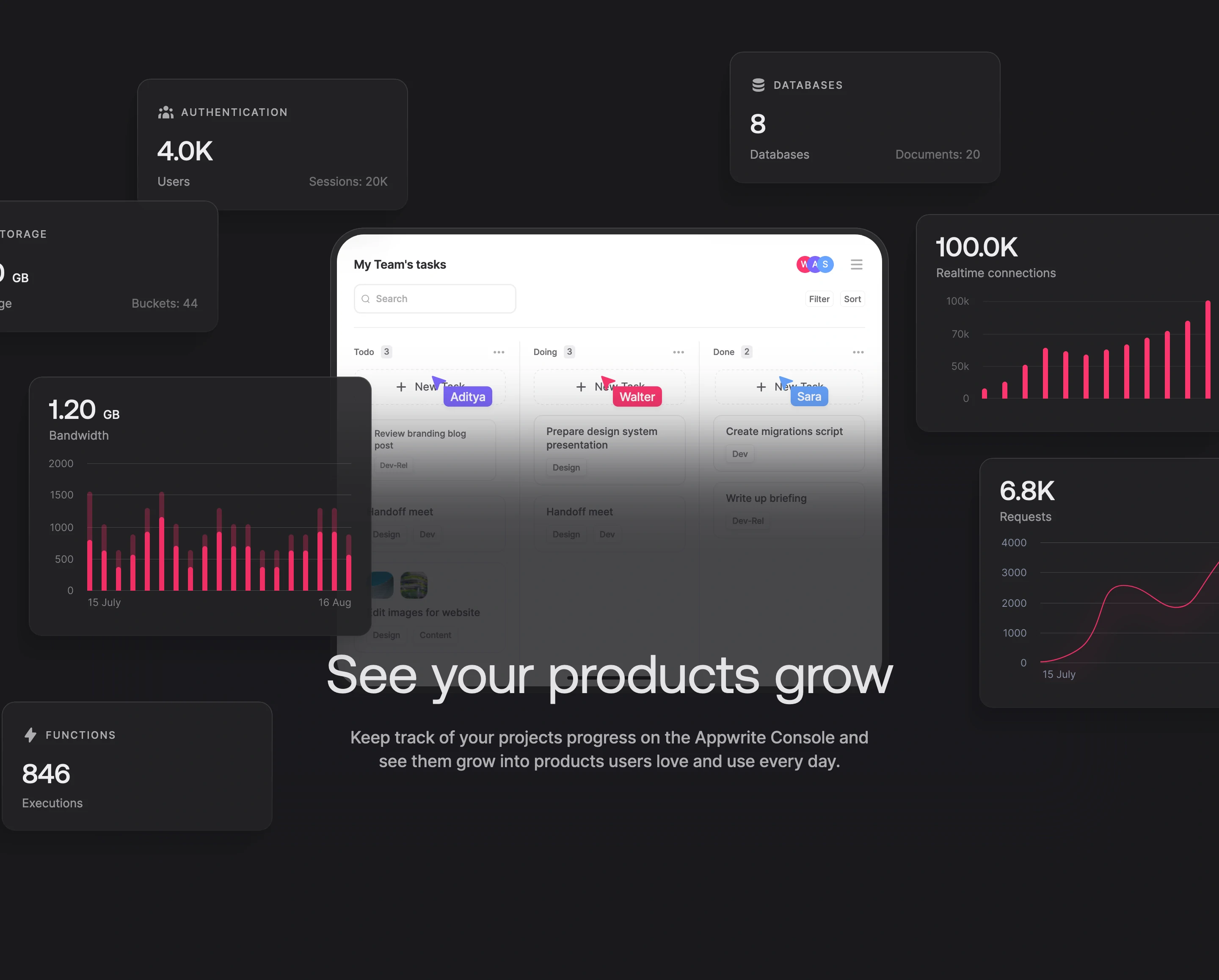The width and height of the screenshot is (1219, 980).
Task: Expand the Doing column options menu
Action: (x=678, y=352)
